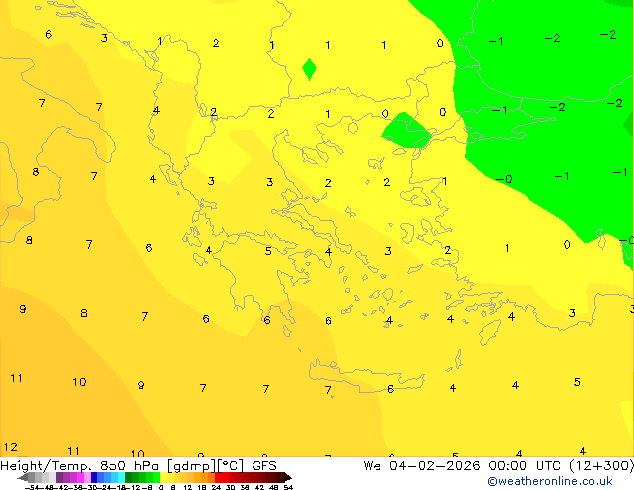This screenshot has width=634, height=490.
Task: Click the '12' temperature value on the map
Action: coord(11,447)
